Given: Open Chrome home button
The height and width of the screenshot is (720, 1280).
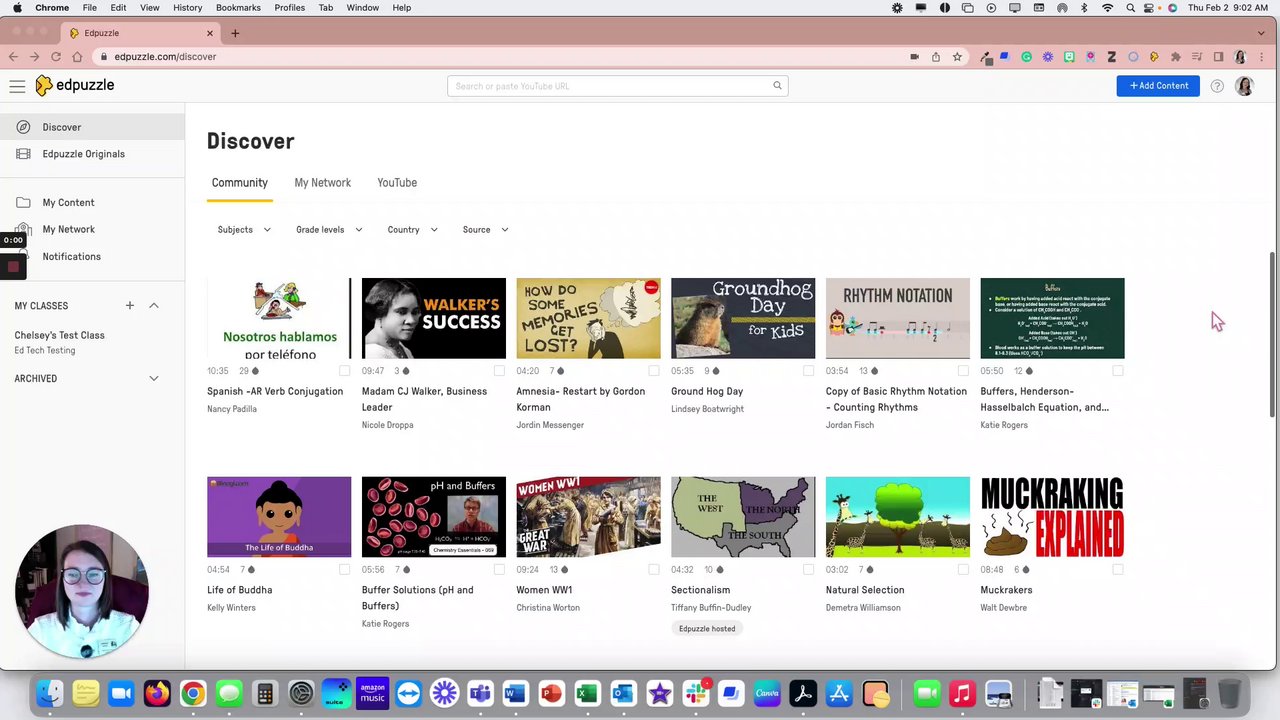Looking at the screenshot, I should click(x=77, y=57).
